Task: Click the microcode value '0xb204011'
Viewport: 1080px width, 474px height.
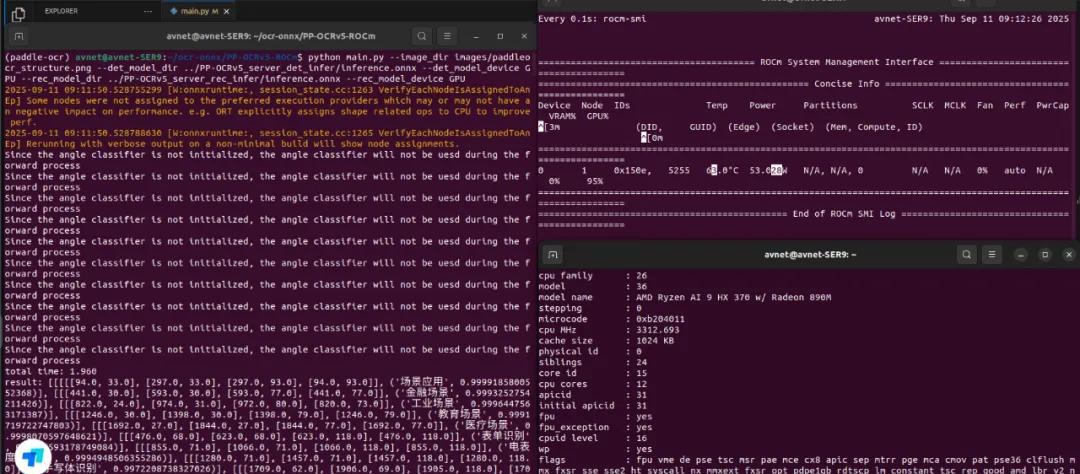Action: 661,319
